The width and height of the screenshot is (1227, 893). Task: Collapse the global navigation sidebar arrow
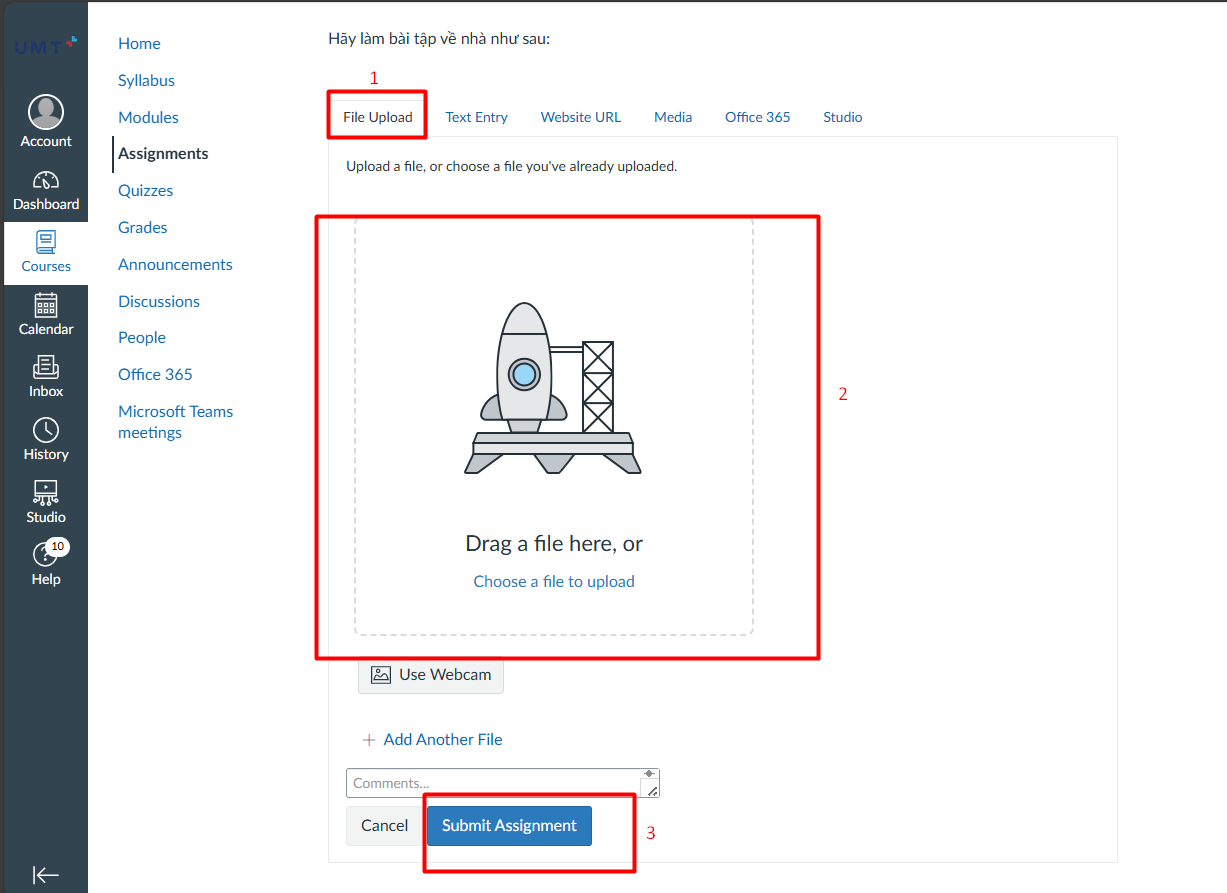pos(46,875)
